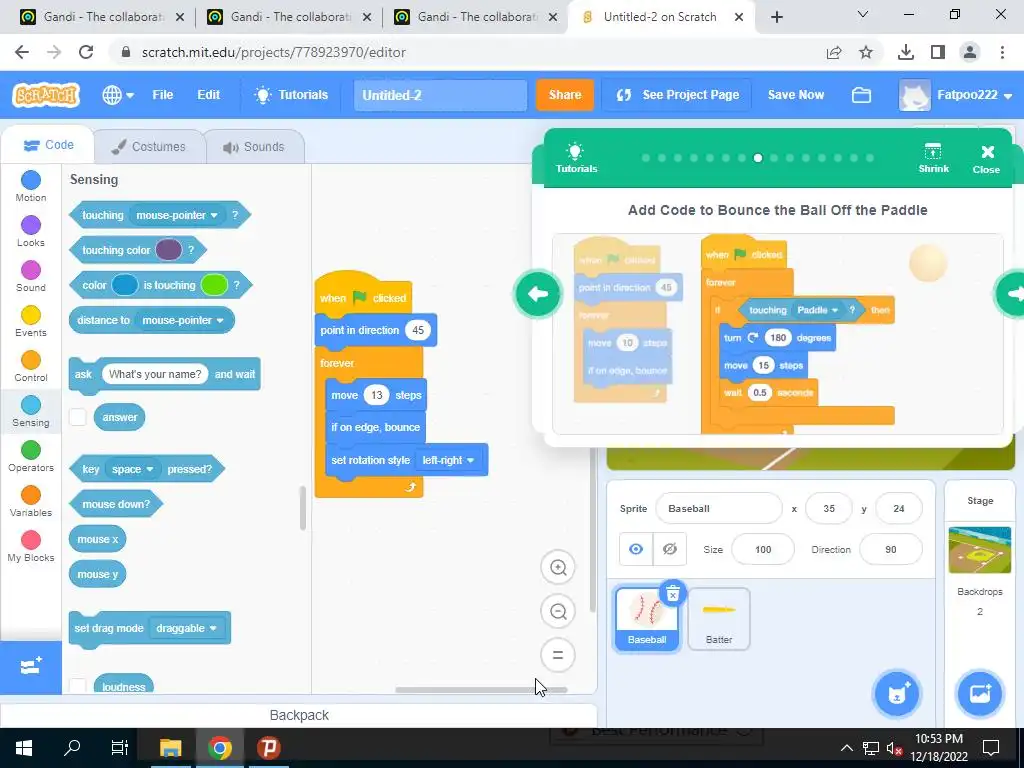This screenshot has width=1024, height=768.
Task: Open the language globe dropdown
Action: point(118,95)
